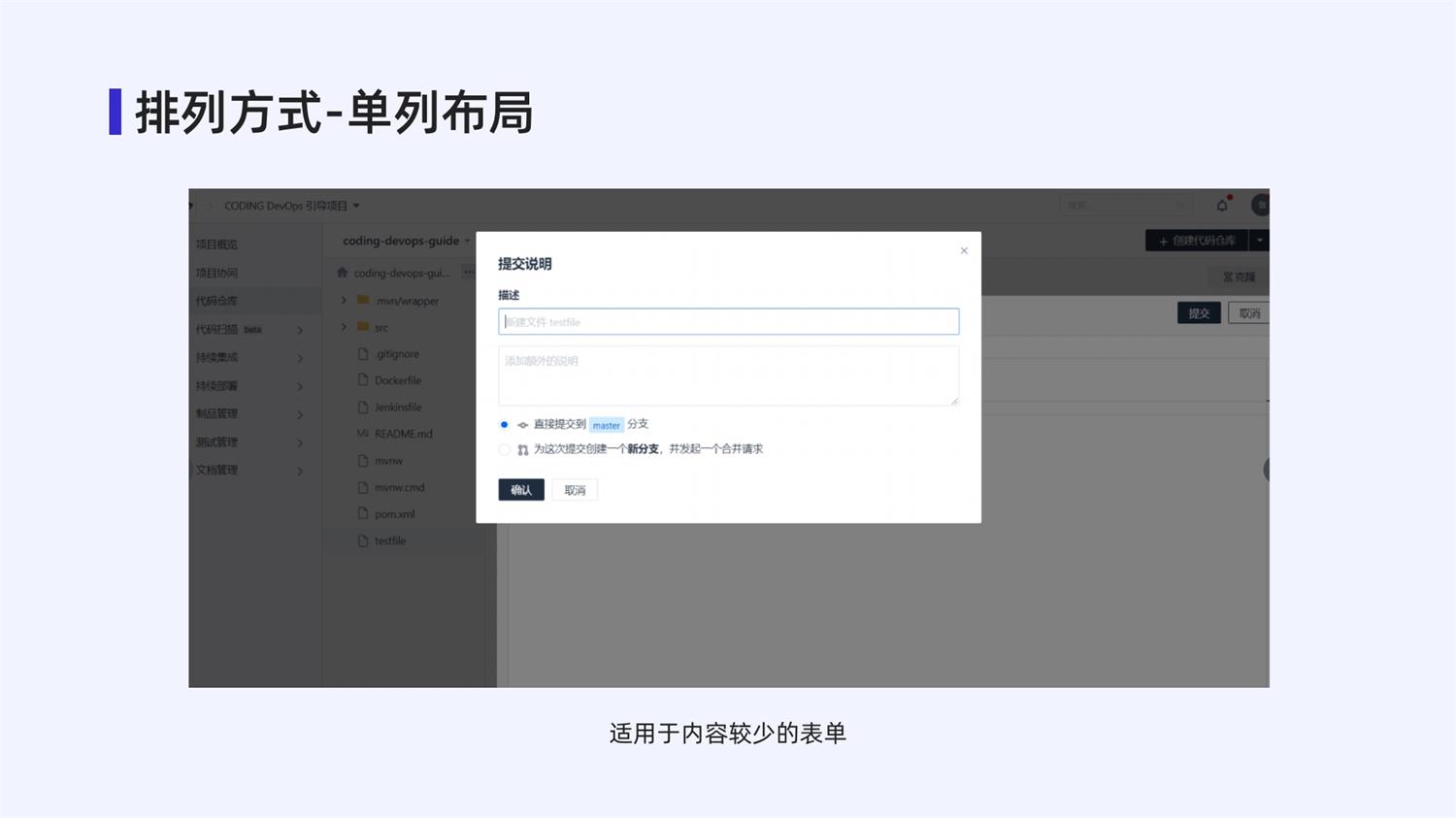This screenshot has width=1456, height=818.
Task: Select Jenkinsfile in the file tree
Action: (398, 408)
